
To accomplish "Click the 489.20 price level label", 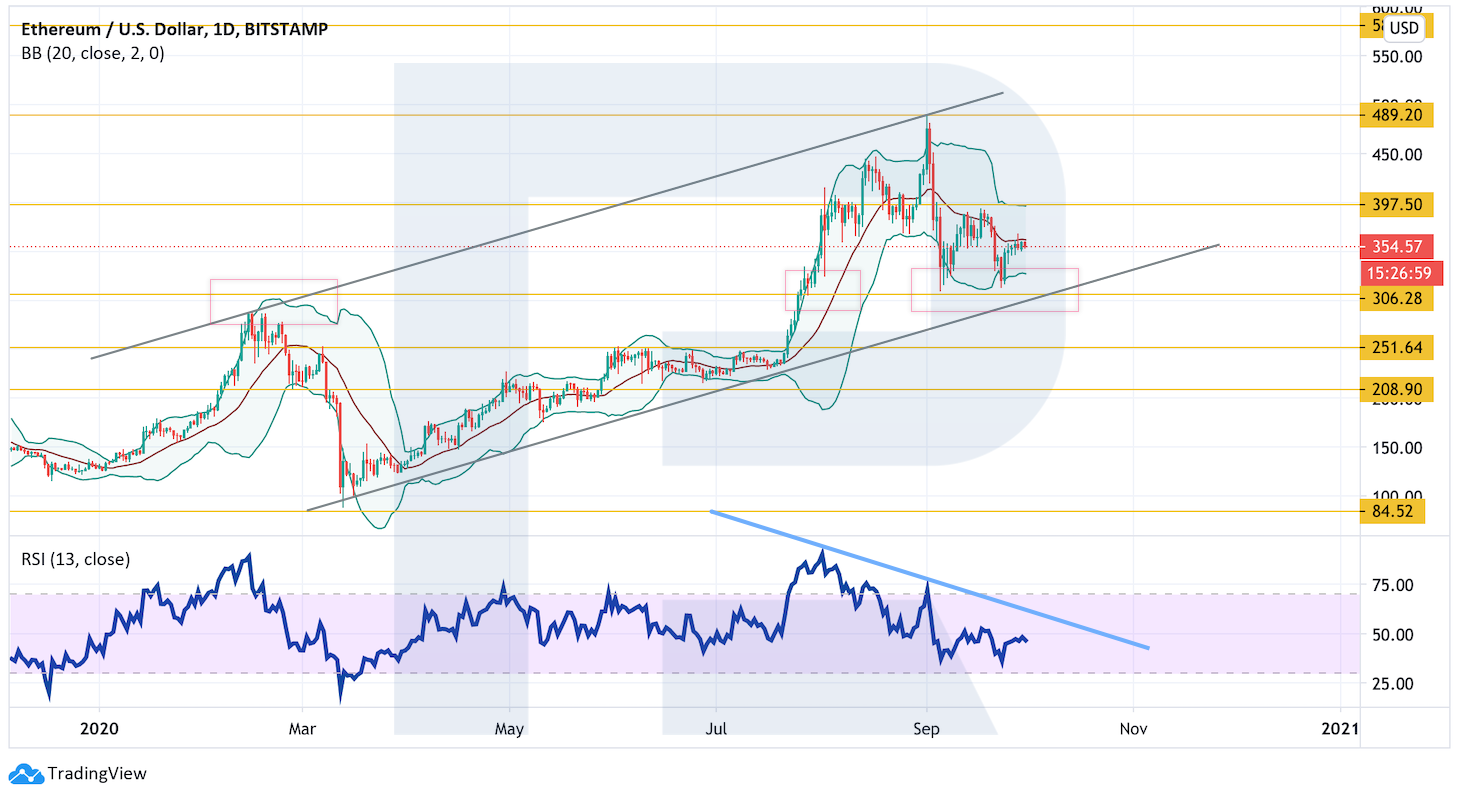I will point(1397,115).
